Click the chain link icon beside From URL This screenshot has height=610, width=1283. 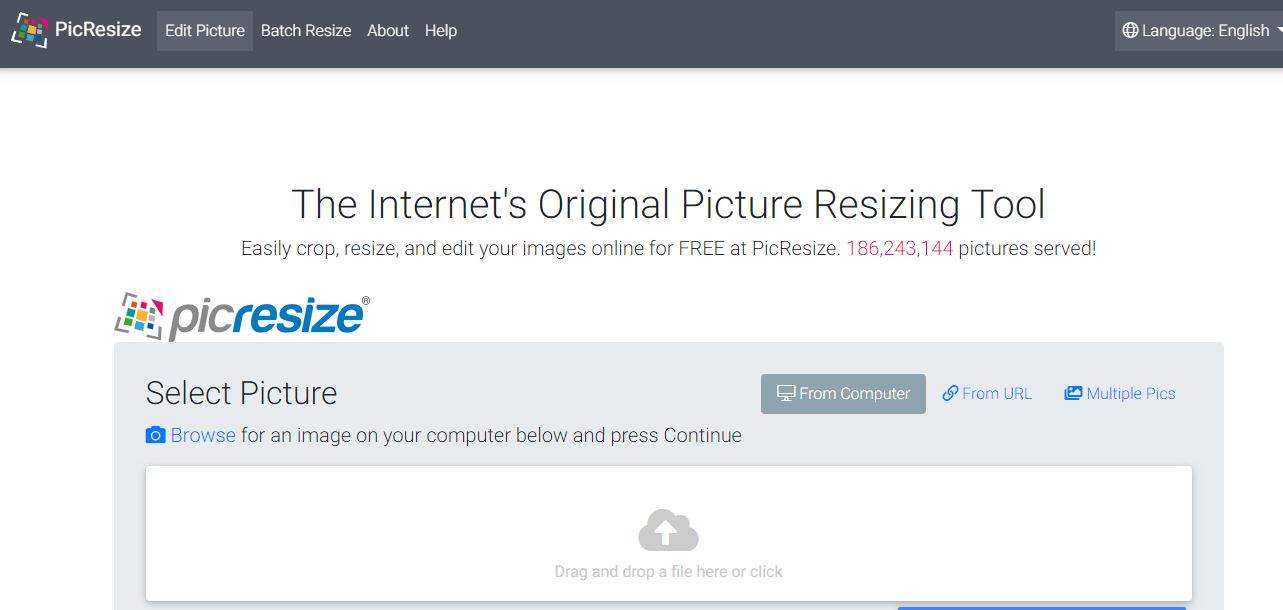950,394
